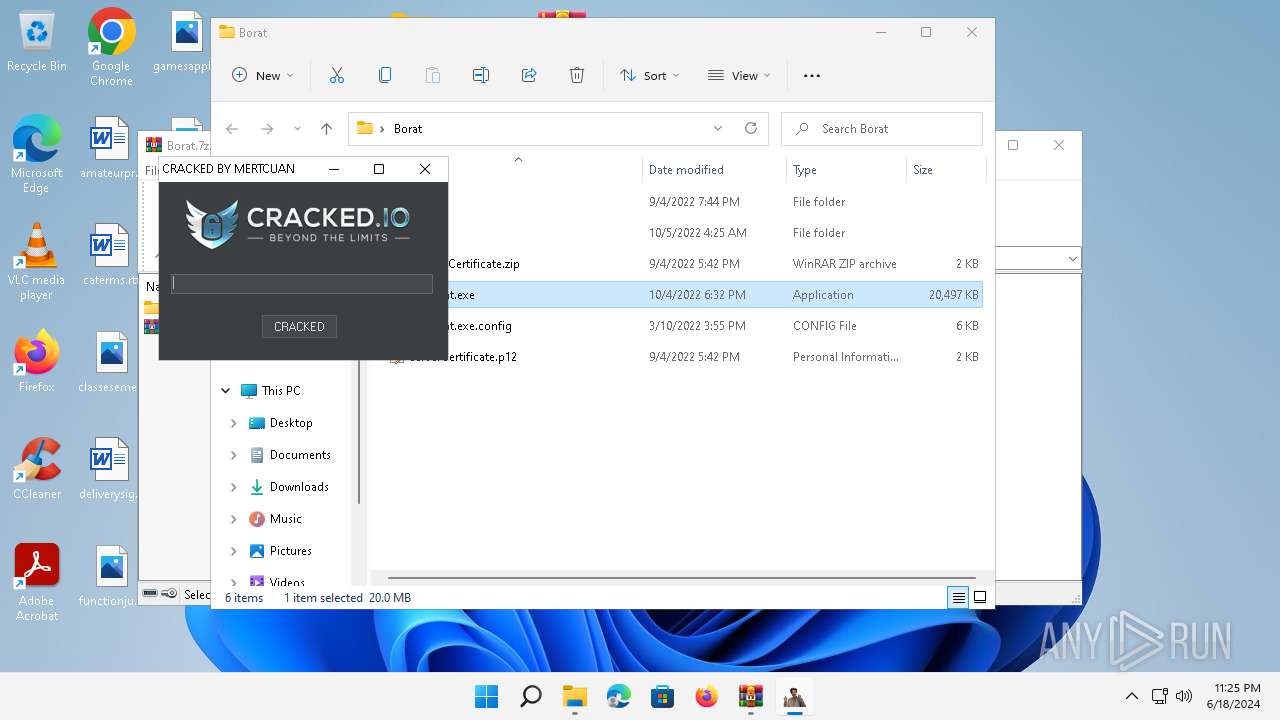Expand the Documents tree node
Viewport: 1280px width, 720px height.
coord(234,455)
